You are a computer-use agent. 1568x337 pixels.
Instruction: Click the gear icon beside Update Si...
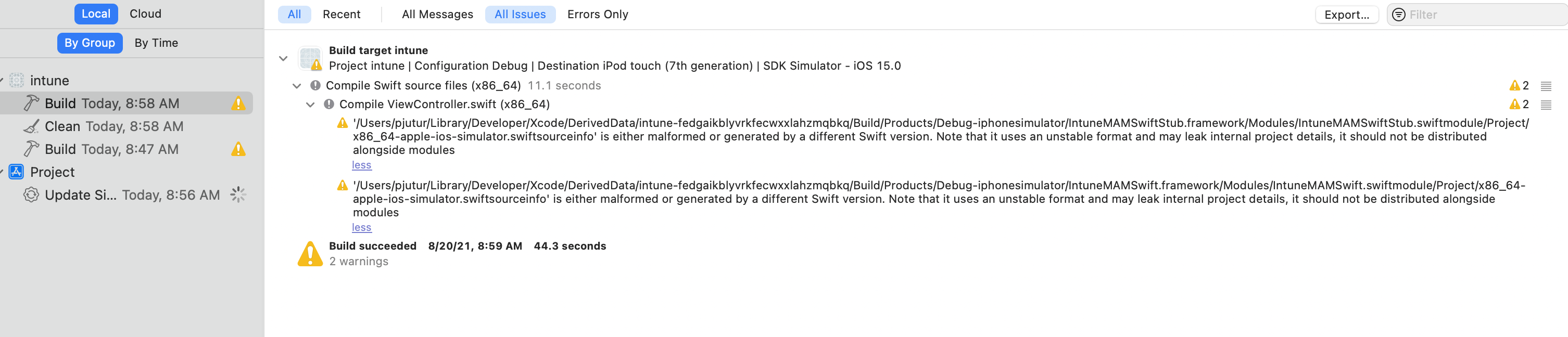click(x=32, y=195)
